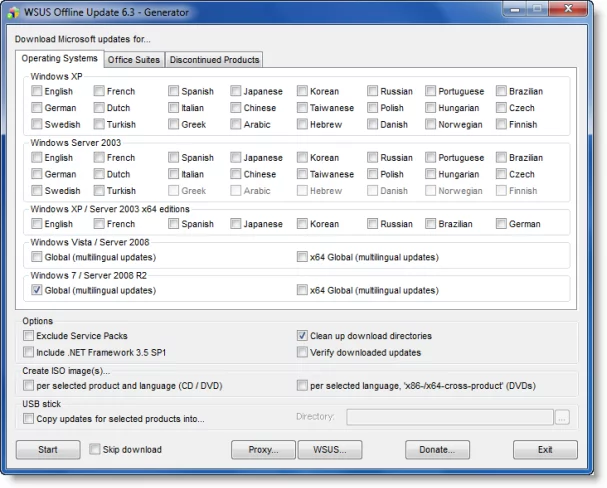Tick Include .NET Framework 3.5 SP1
Screen dimensions: 607x488
(x=28, y=352)
